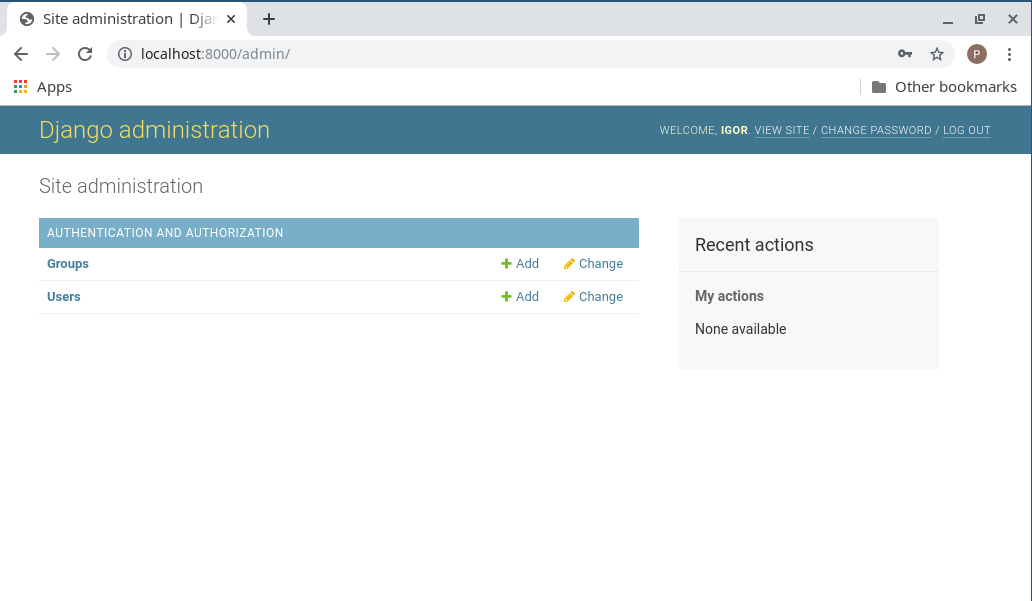Click the browser forward arrow
The width and height of the screenshot is (1032, 601).
click(x=53, y=54)
